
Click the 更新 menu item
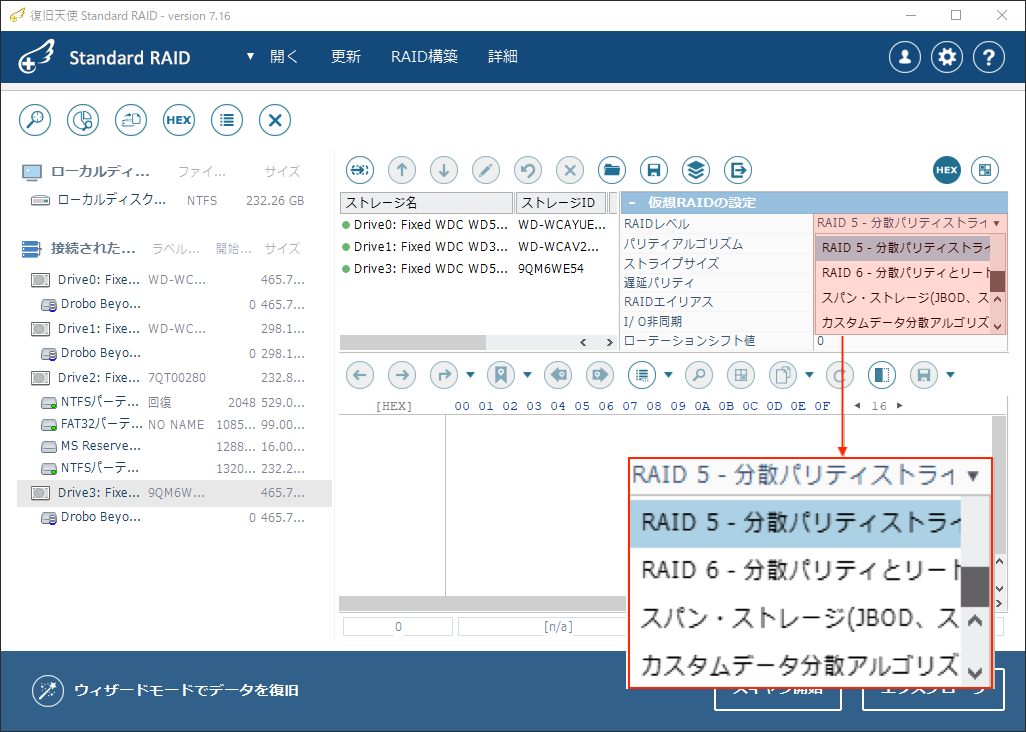tap(345, 57)
